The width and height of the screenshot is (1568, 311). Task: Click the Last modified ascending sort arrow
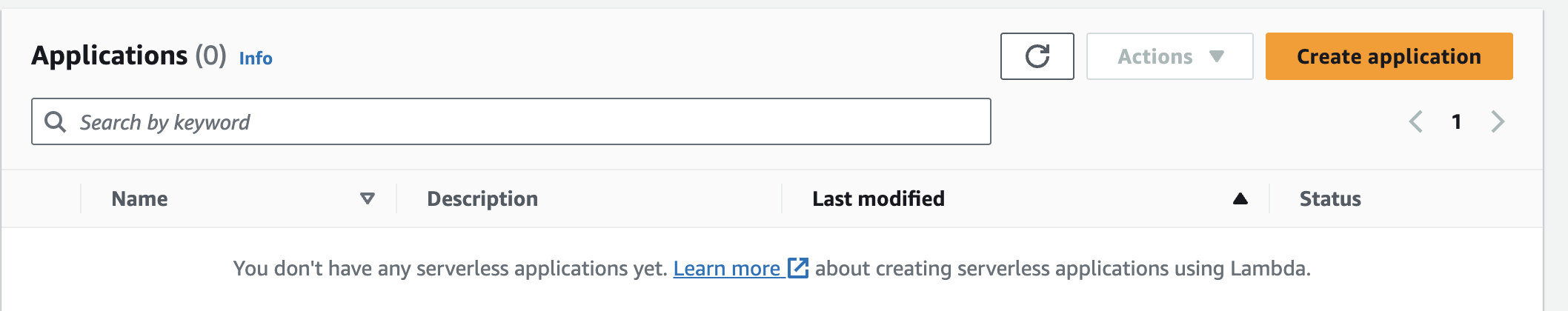click(x=1240, y=198)
